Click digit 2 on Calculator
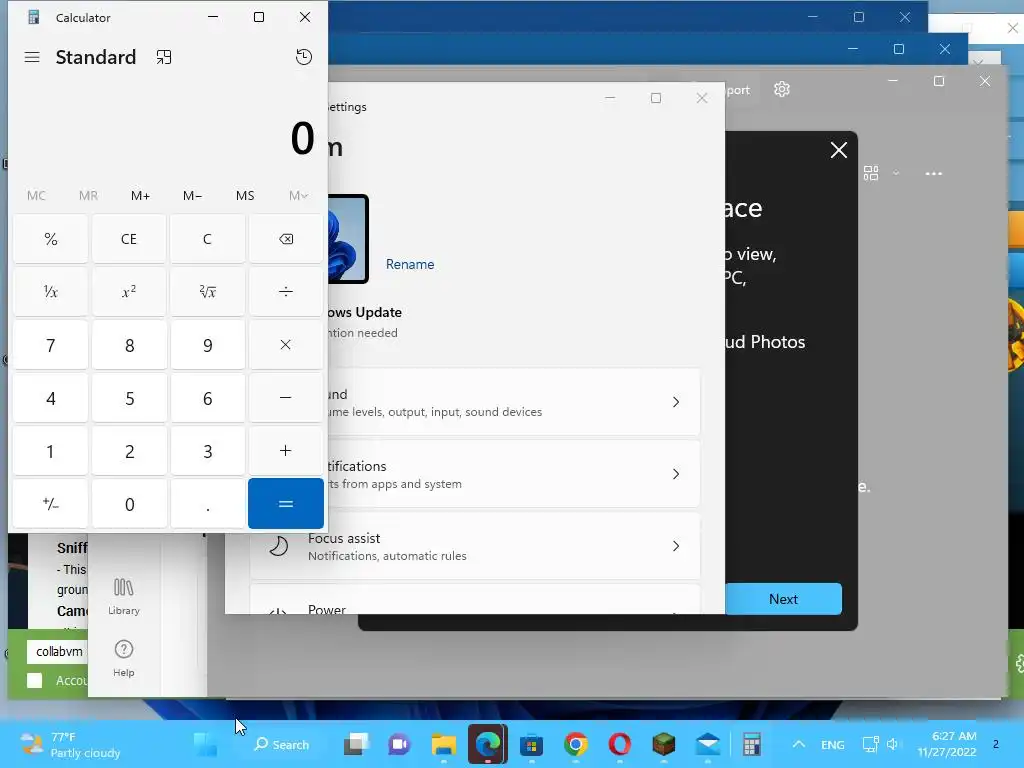This screenshot has height=768, width=1024. point(129,451)
